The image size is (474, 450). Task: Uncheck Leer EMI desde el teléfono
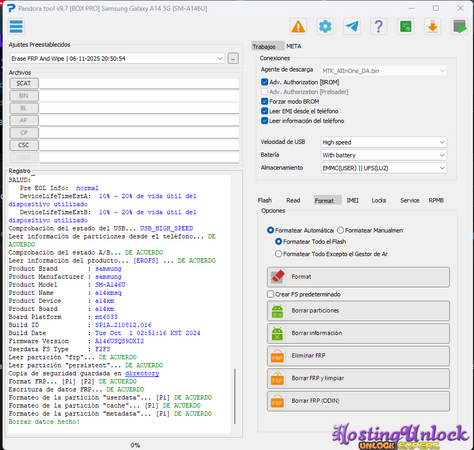click(x=265, y=111)
